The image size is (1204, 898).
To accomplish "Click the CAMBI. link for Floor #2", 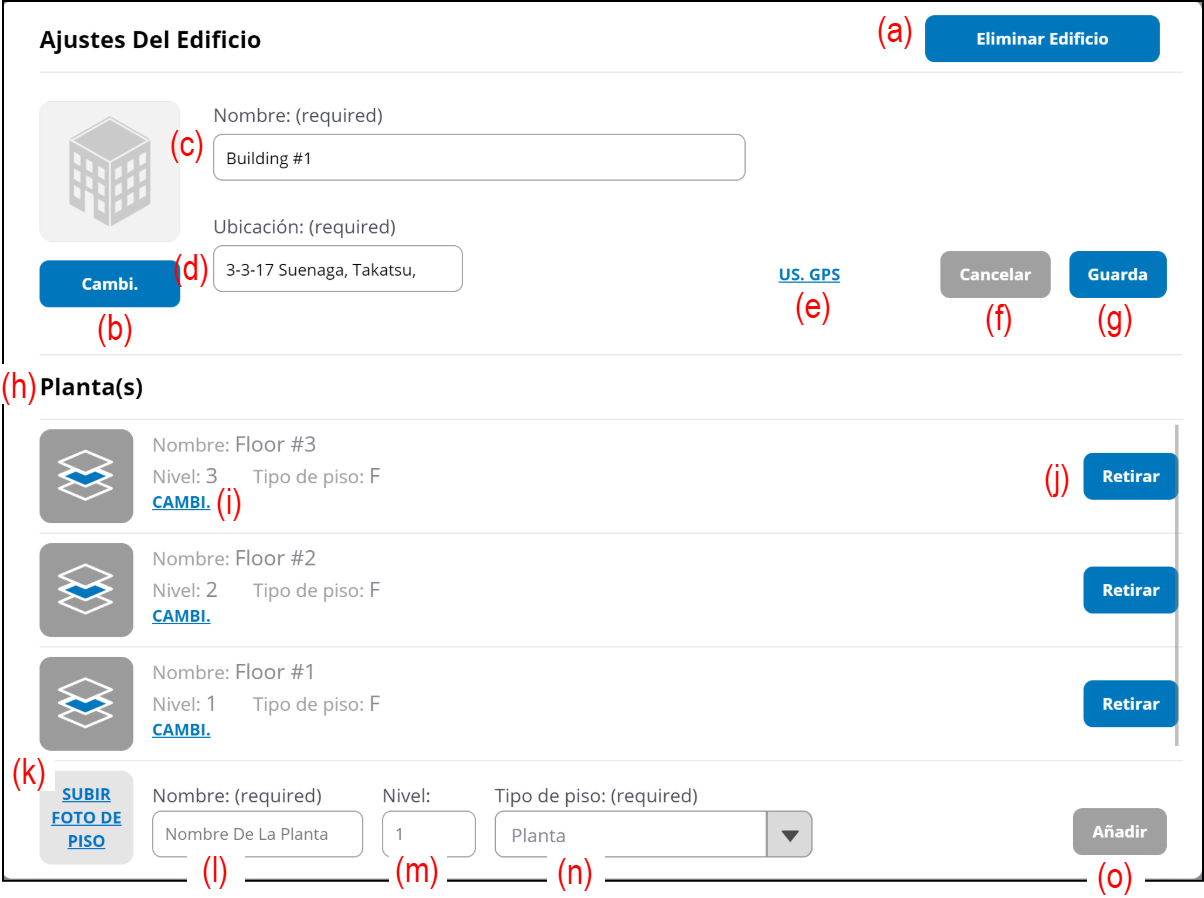I will (x=181, y=617).
